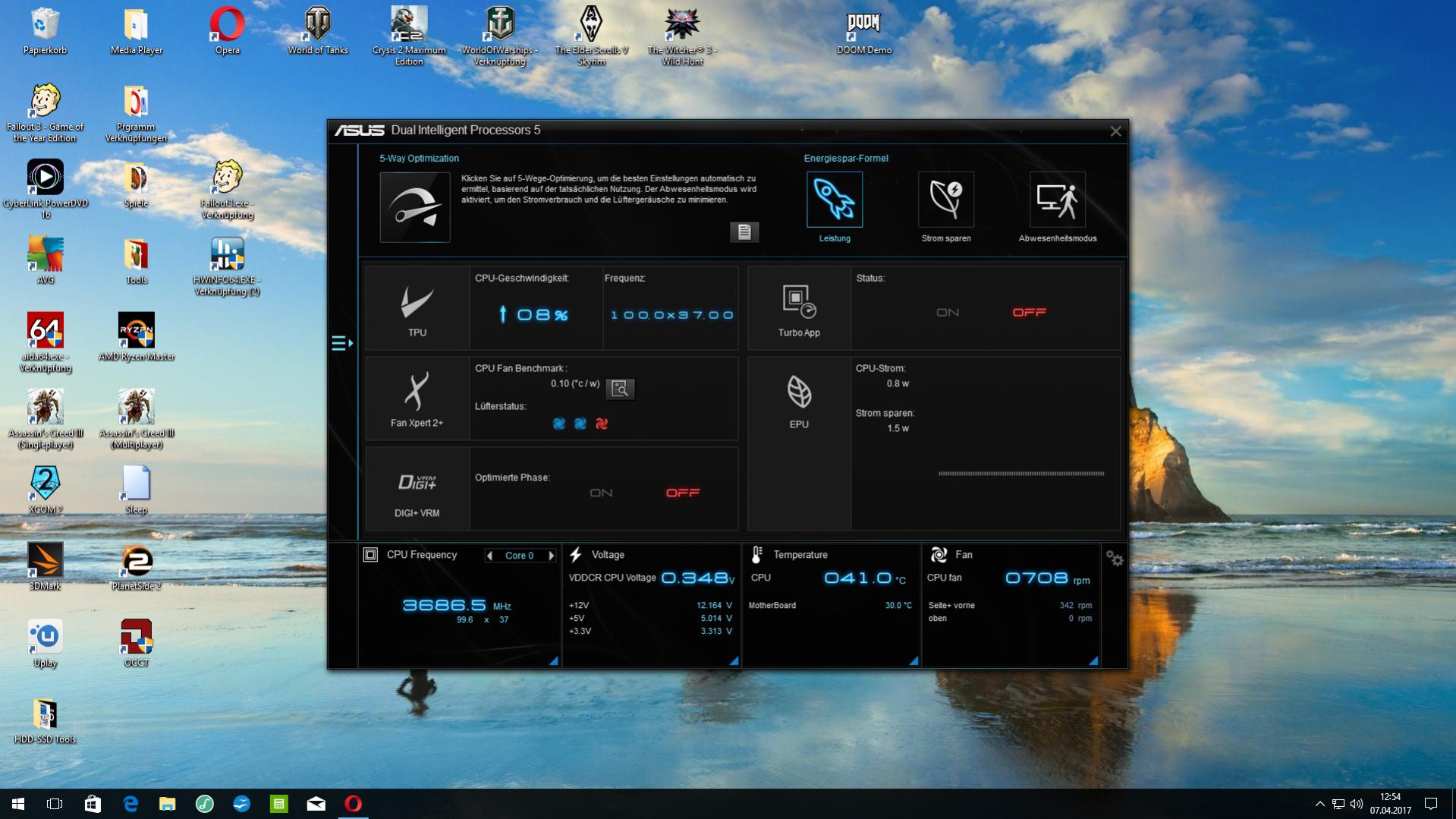Open the Turbo App module

coord(799,308)
